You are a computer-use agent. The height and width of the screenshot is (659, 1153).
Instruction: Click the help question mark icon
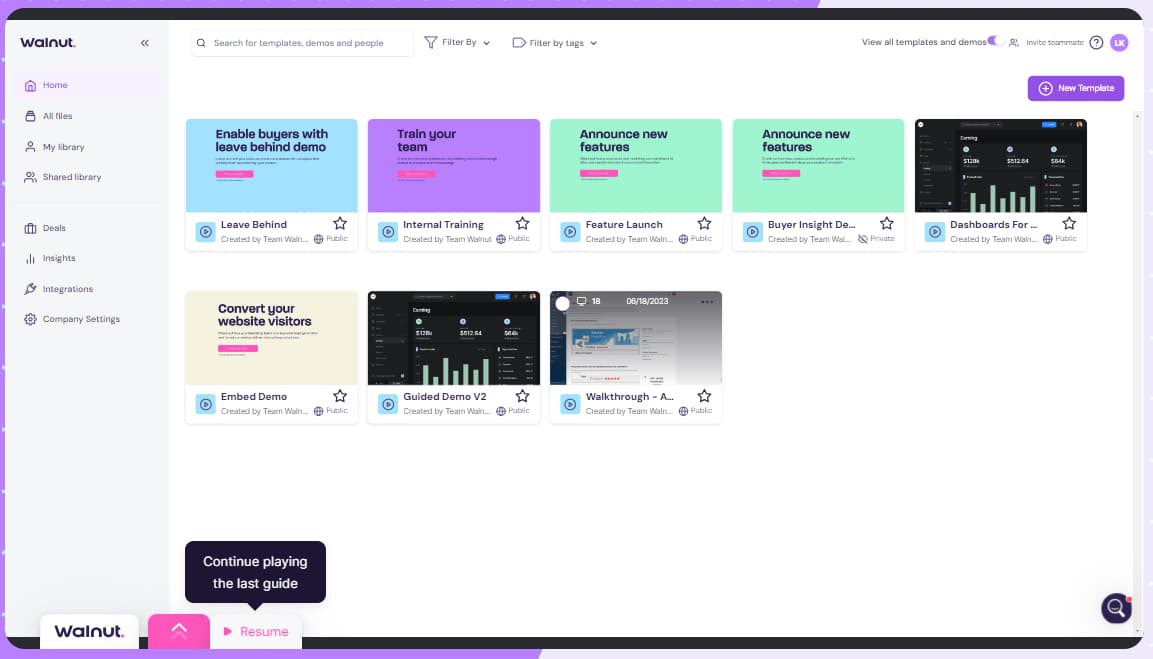1096,43
